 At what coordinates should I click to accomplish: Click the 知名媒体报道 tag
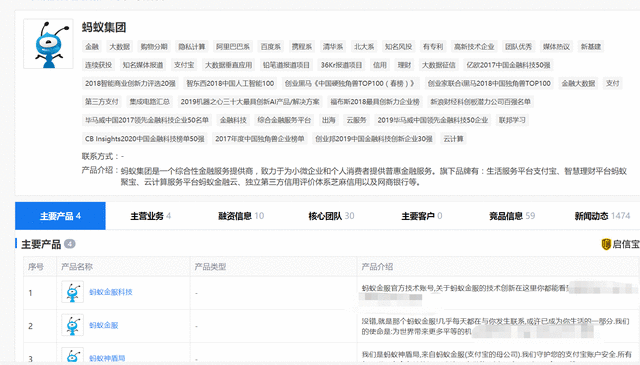coord(143,65)
